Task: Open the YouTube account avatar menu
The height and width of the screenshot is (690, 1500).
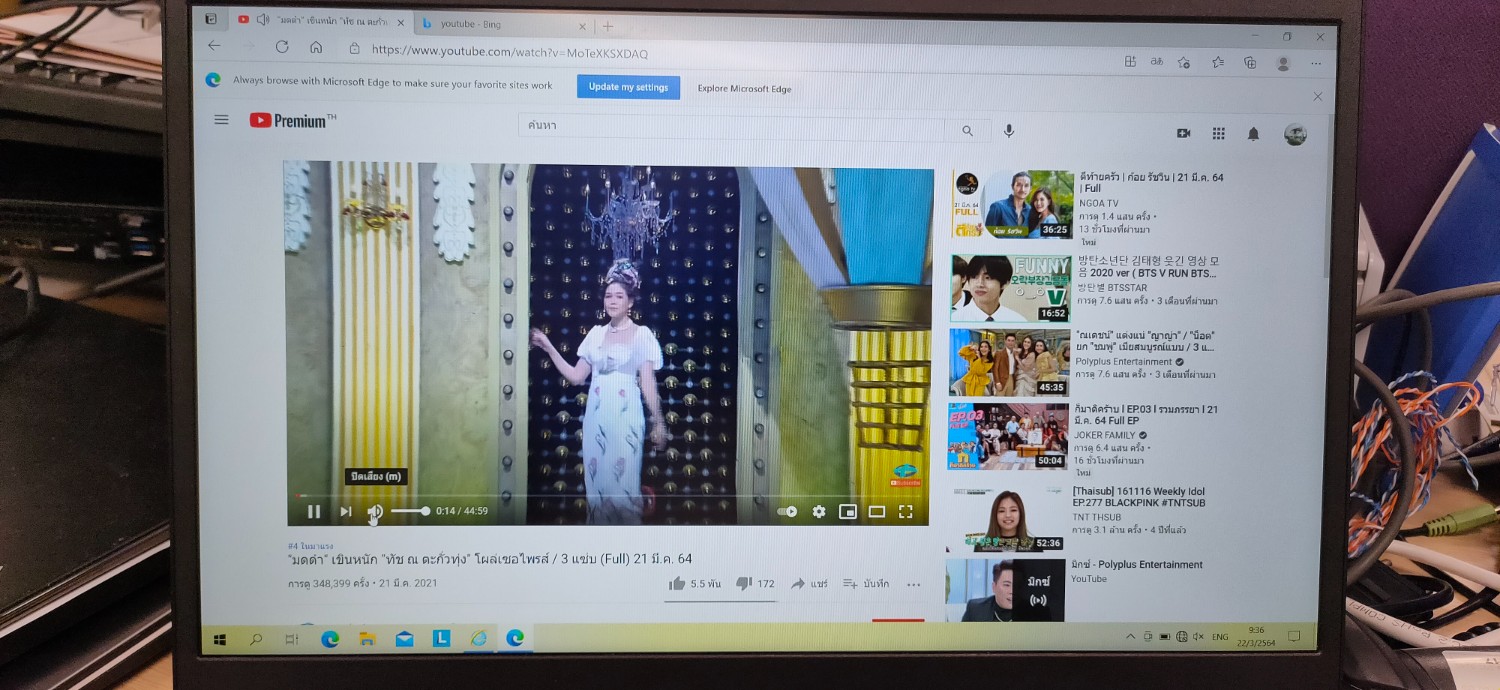Action: (1295, 134)
